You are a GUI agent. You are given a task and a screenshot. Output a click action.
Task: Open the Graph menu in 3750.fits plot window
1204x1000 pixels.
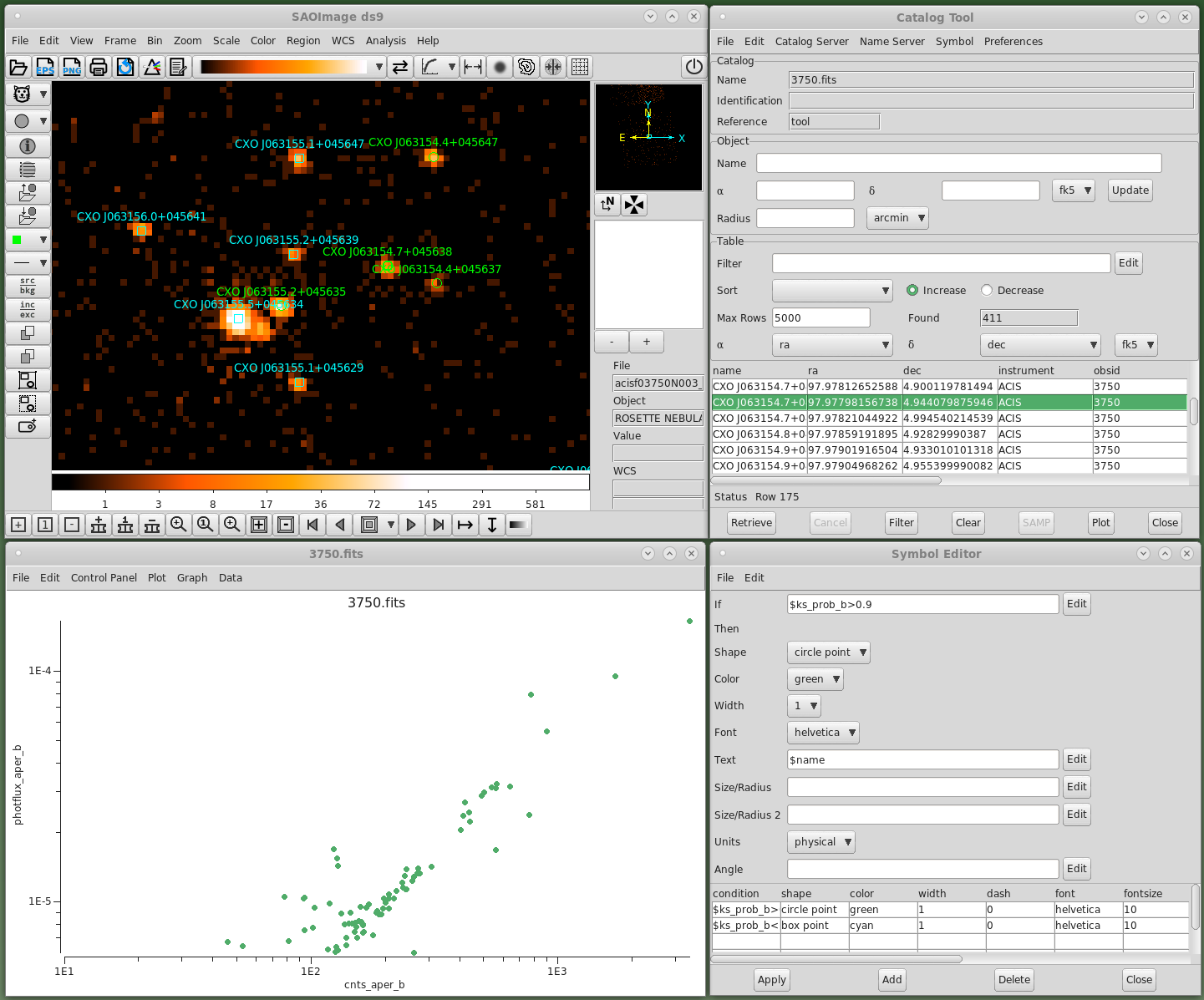[192, 577]
